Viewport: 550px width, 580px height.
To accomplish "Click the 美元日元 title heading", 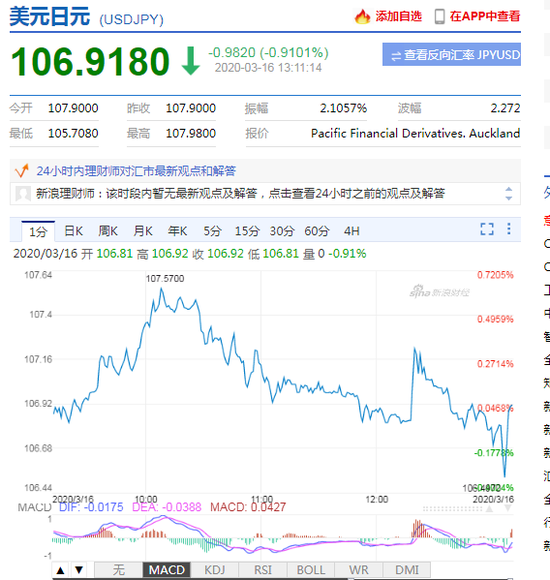I will click(x=49, y=17).
